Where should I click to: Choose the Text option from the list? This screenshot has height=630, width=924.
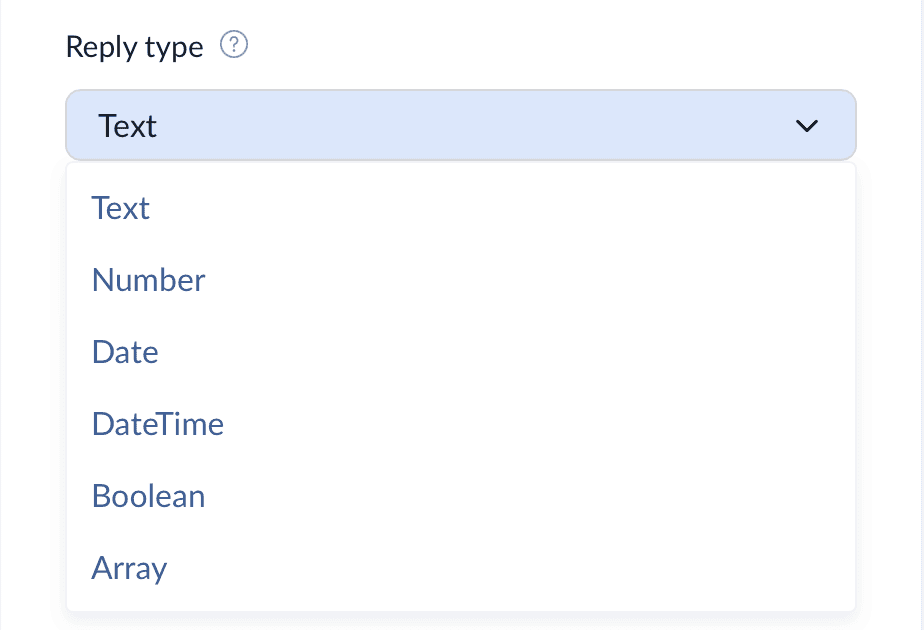pyautogui.click(x=460, y=208)
